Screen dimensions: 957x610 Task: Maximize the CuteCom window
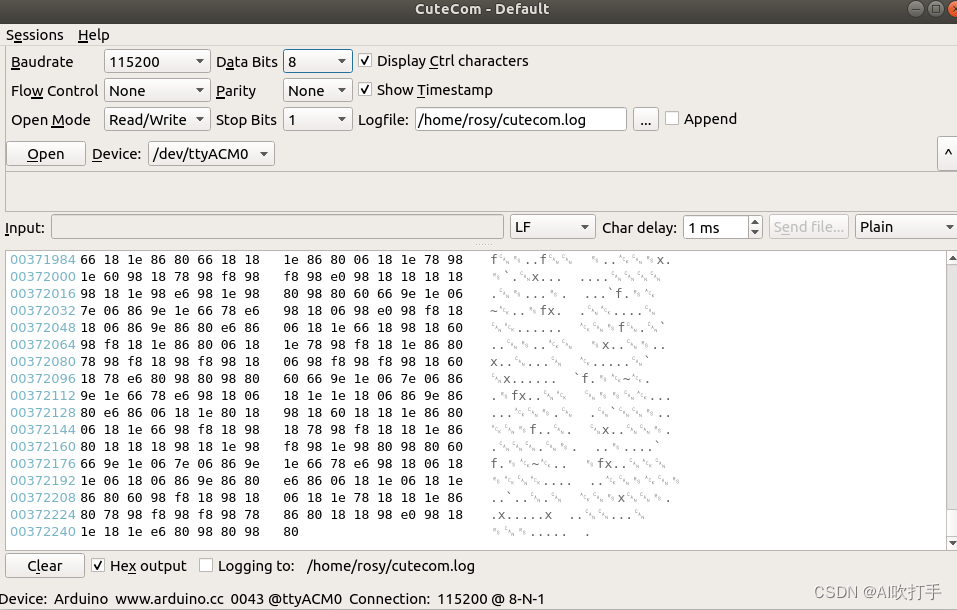coord(935,9)
